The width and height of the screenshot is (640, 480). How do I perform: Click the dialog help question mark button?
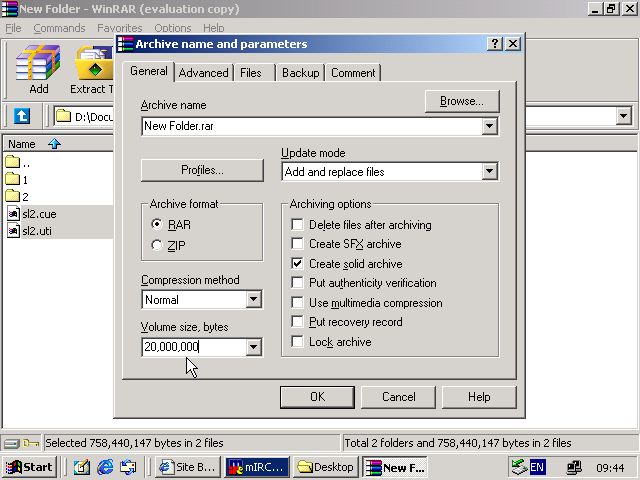[x=494, y=44]
